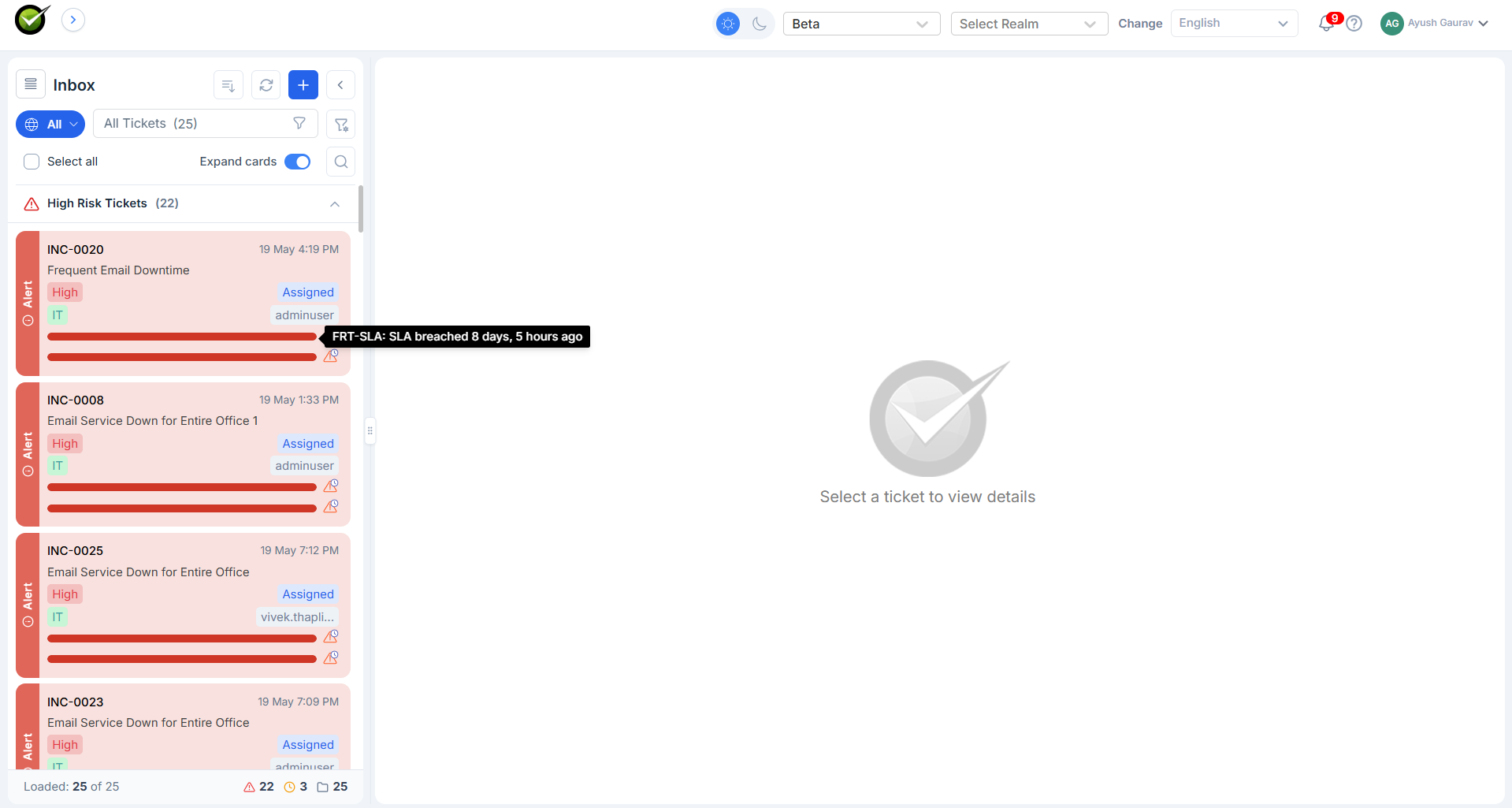This screenshot has width=1512, height=808.
Task: Open the help question mark icon
Action: [1354, 24]
